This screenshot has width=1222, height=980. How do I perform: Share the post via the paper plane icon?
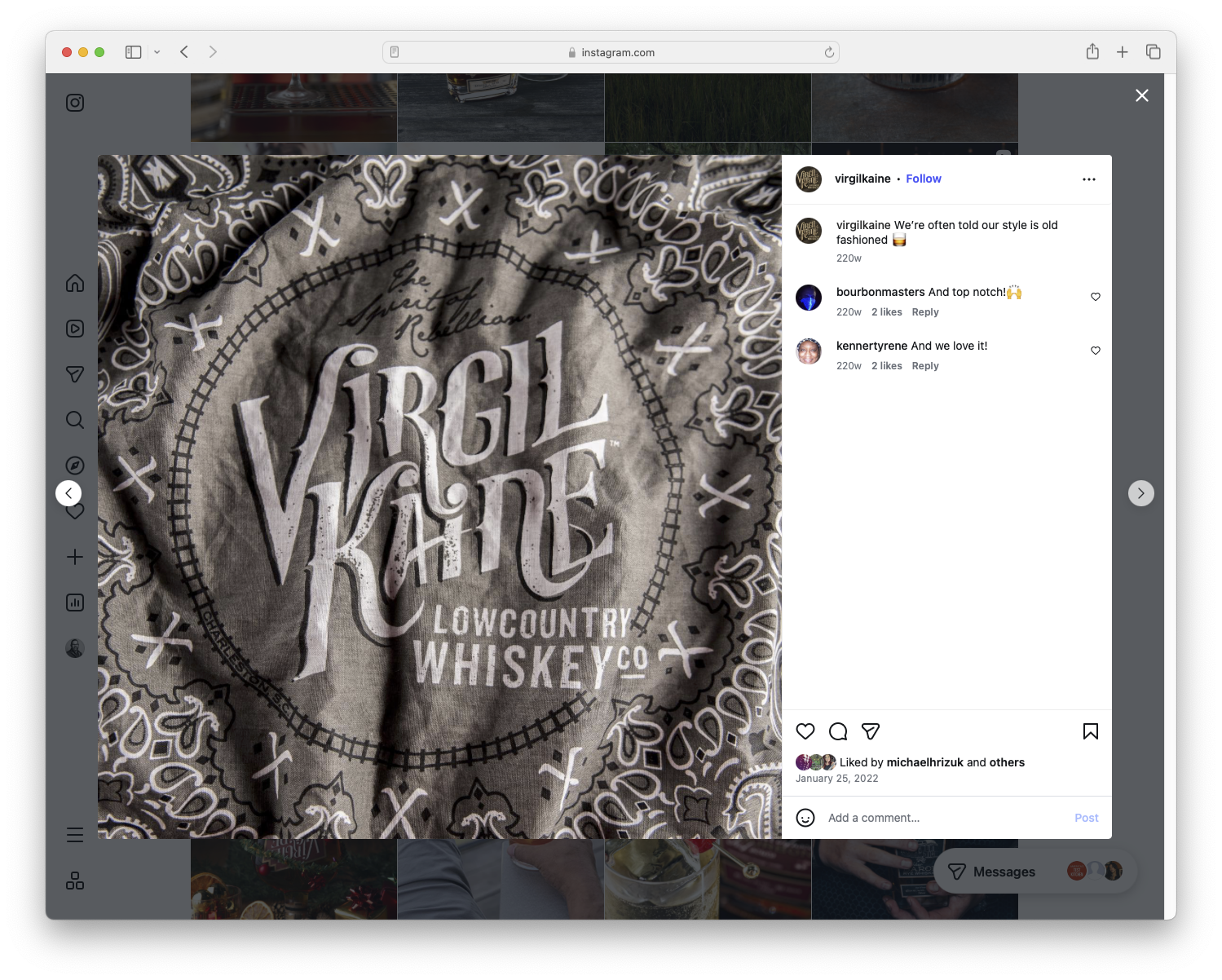click(x=871, y=731)
